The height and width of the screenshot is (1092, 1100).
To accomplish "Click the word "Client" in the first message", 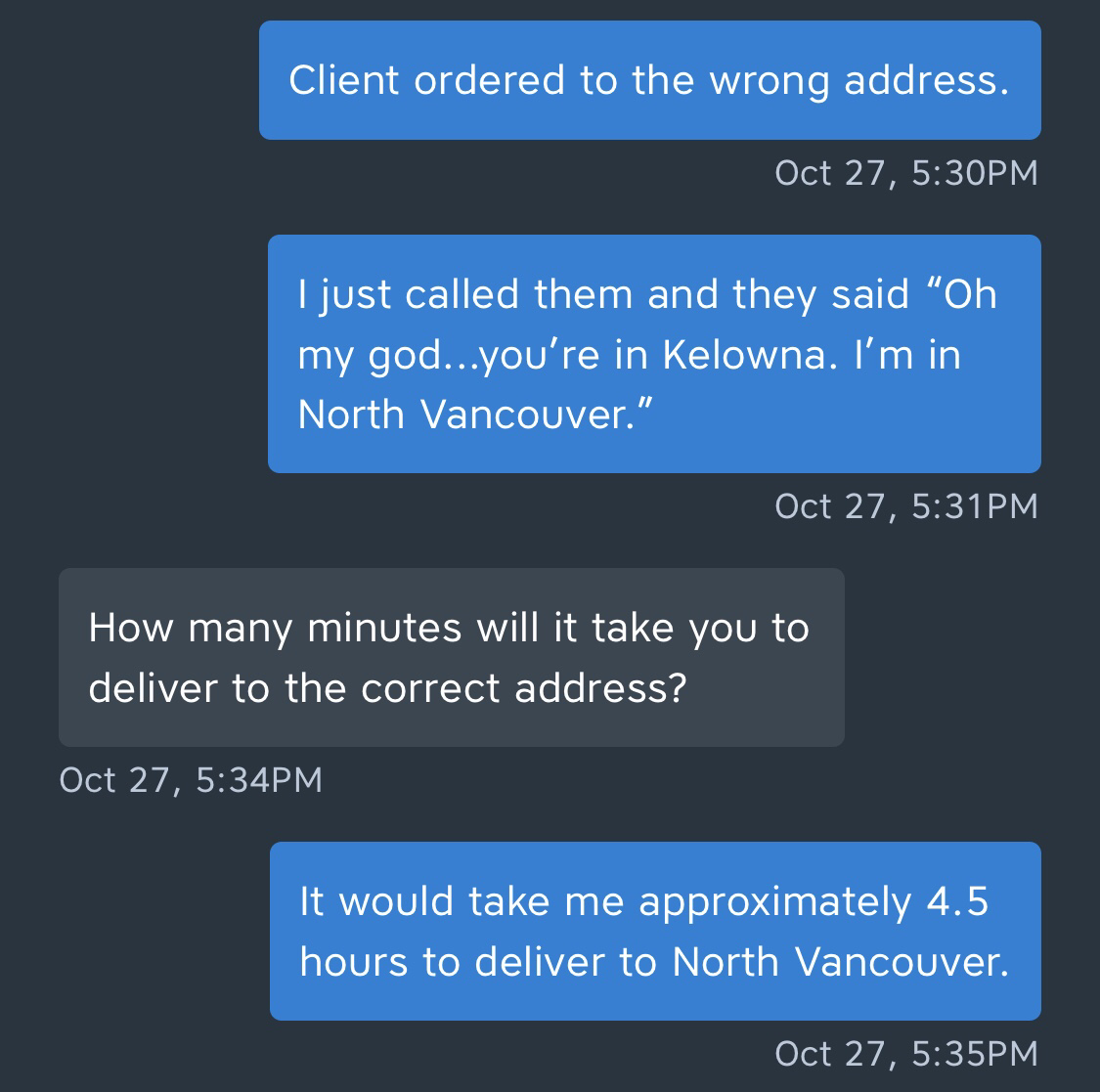I will point(345,80).
